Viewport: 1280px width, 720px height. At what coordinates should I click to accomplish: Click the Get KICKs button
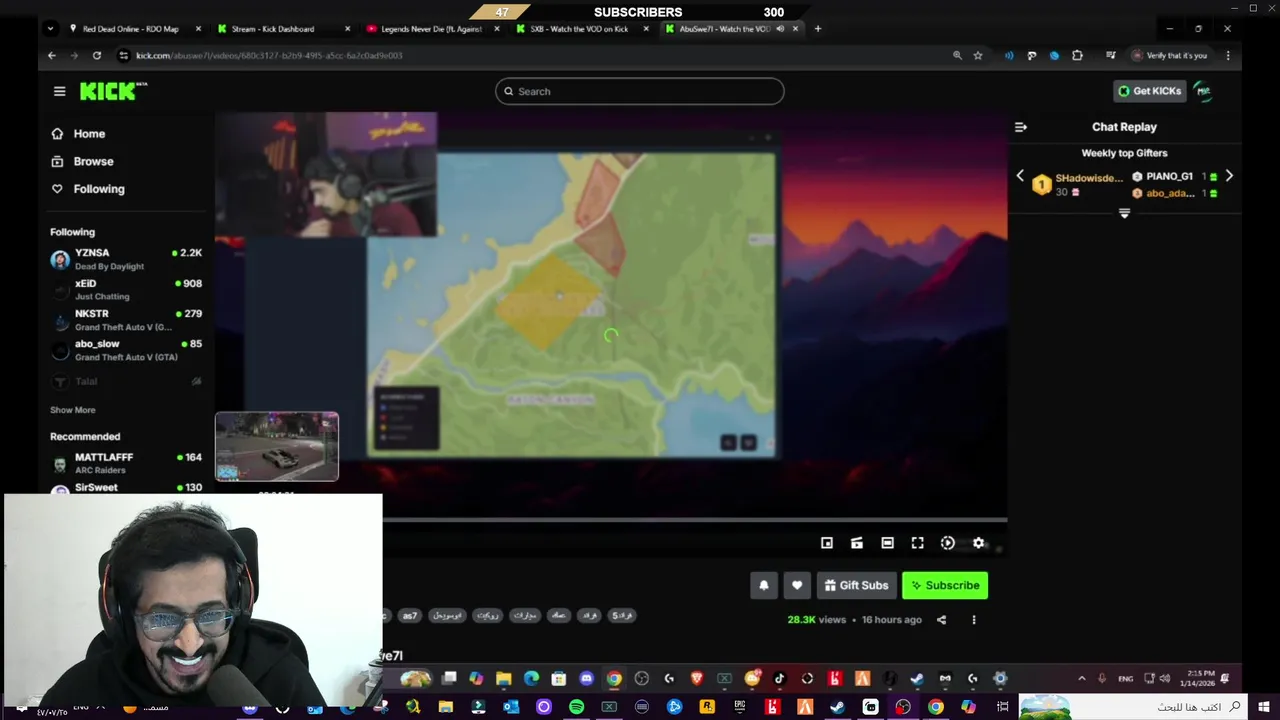pos(1149,91)
